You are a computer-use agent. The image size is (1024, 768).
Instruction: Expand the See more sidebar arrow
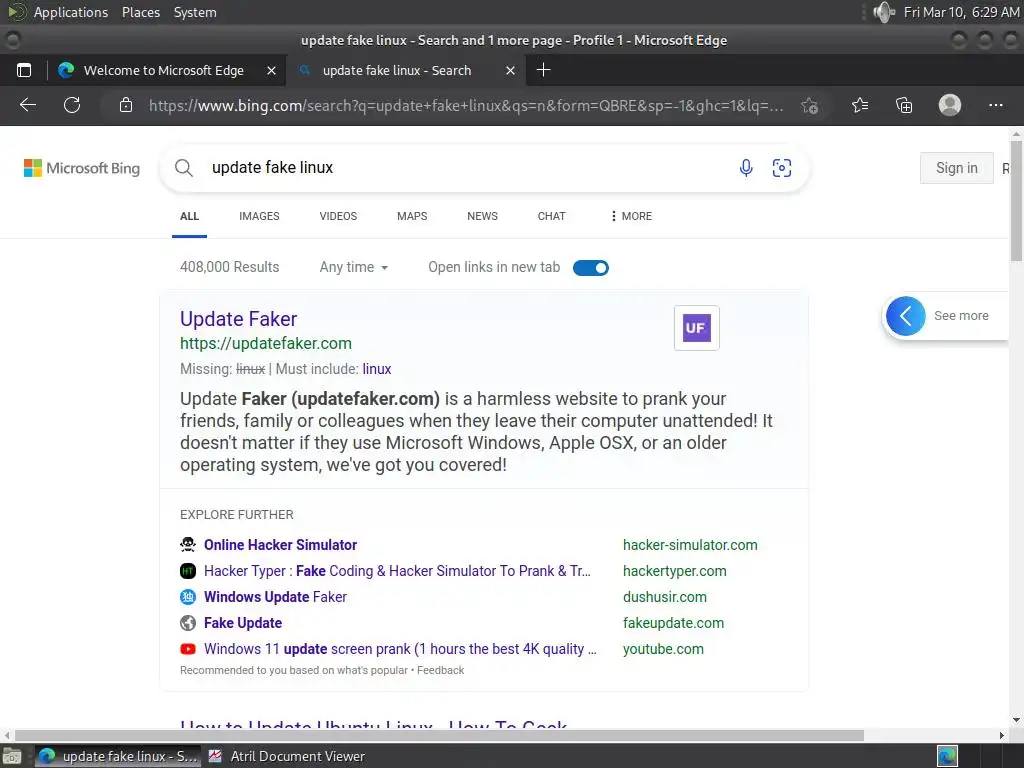[905, 316]
